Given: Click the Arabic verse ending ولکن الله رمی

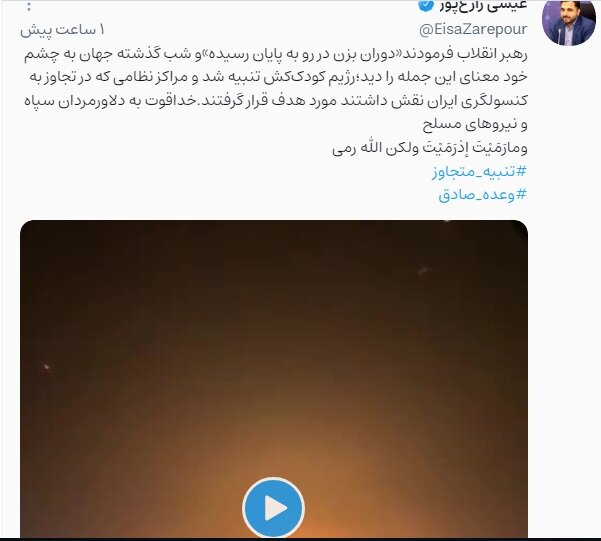Looking at the screenshot, I should (430, 148).
